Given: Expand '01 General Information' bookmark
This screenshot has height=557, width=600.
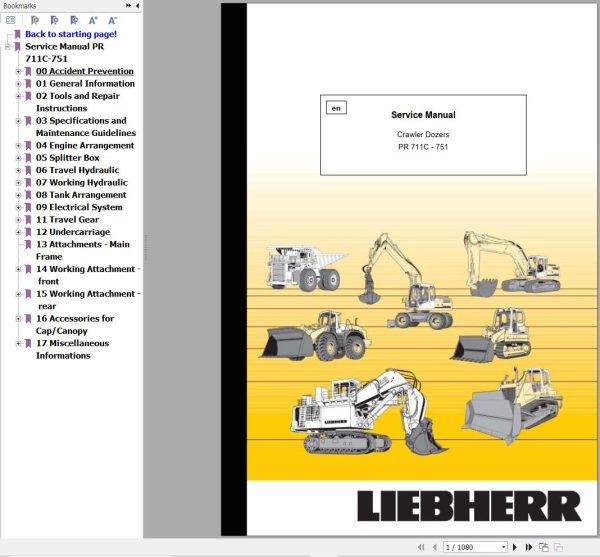Looking at the screenshot, I should tap(18, 84).
